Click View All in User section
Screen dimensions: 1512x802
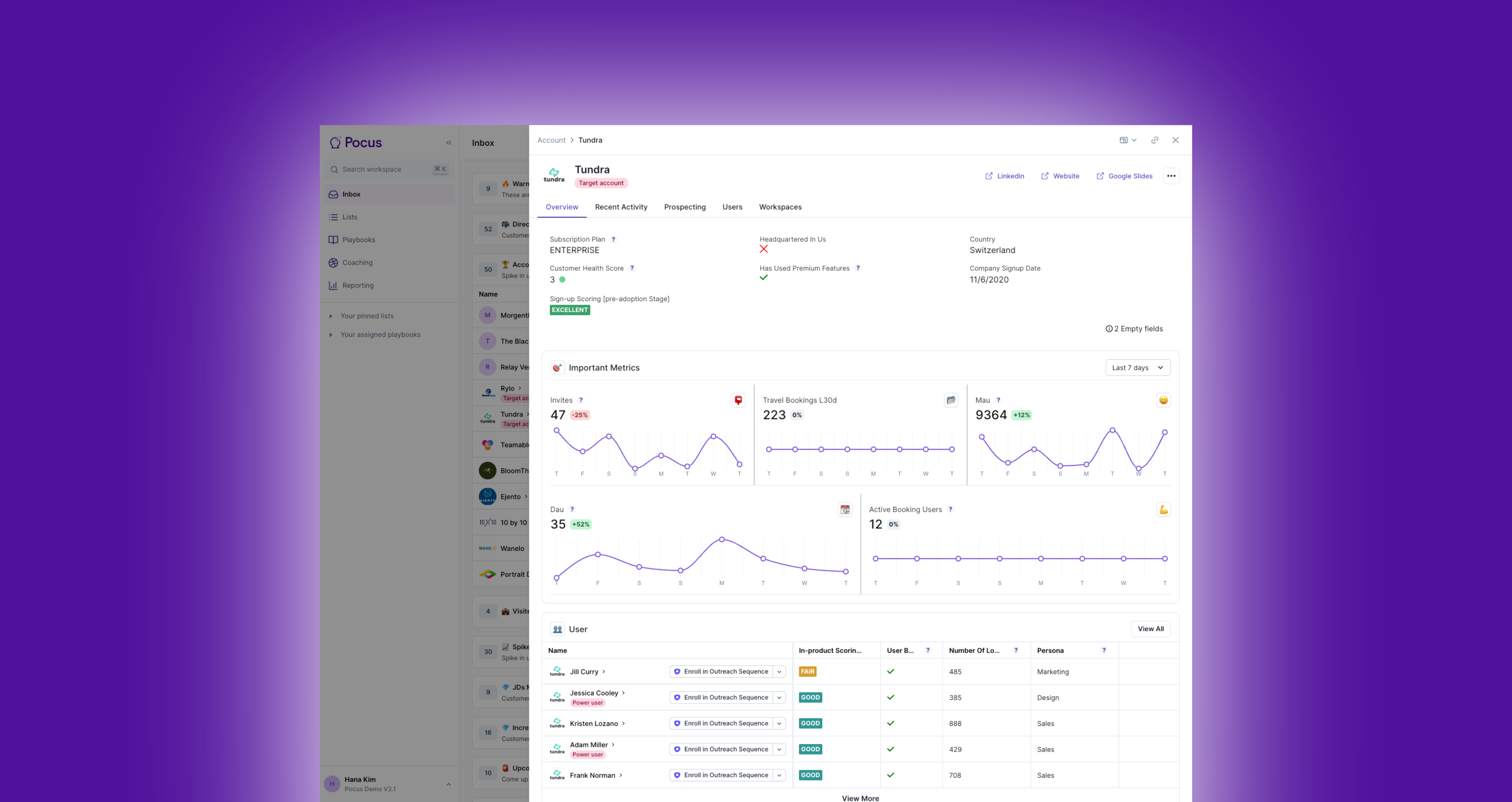(x=1150, y=629)
